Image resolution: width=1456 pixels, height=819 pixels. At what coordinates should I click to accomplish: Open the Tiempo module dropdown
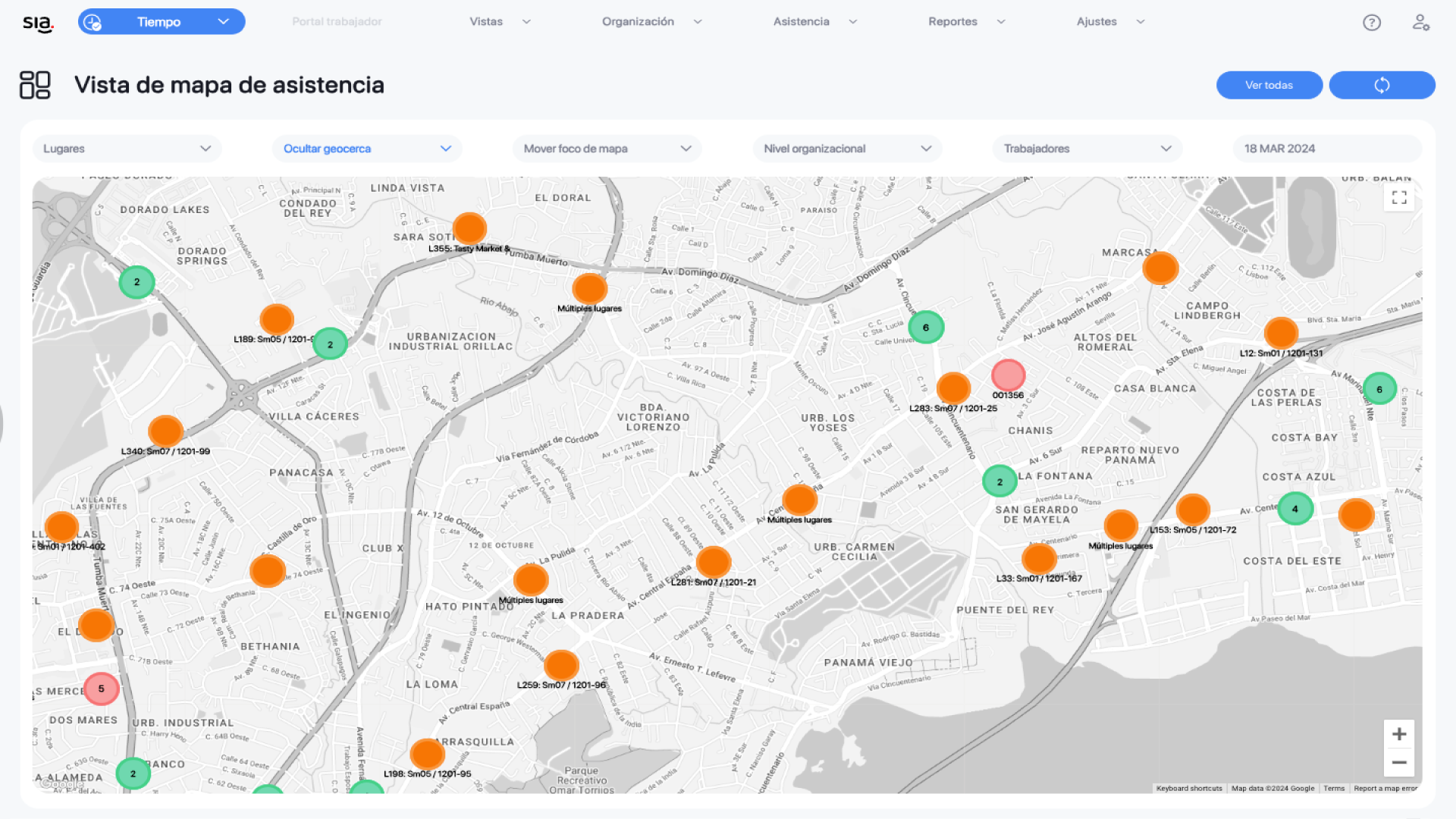pos(162,22)
